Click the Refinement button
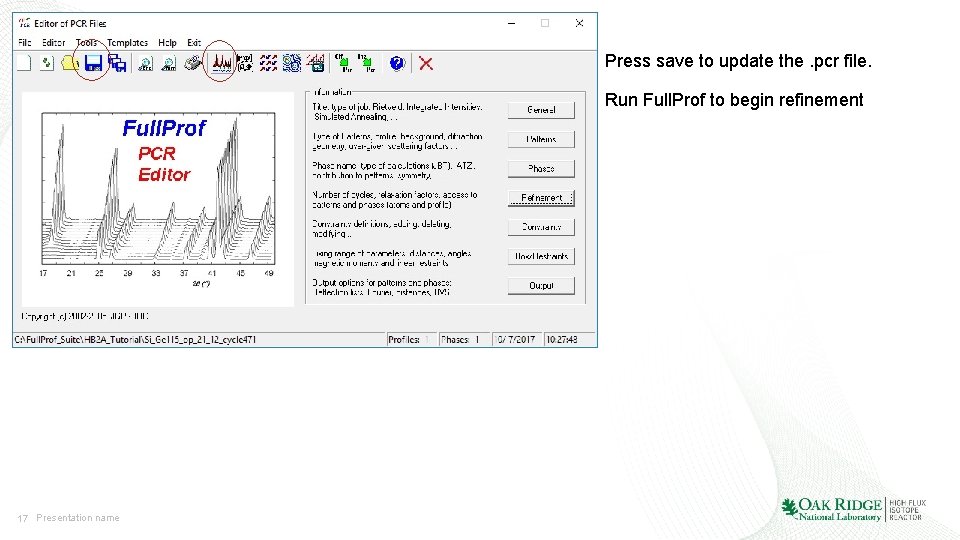 [541, 198]
